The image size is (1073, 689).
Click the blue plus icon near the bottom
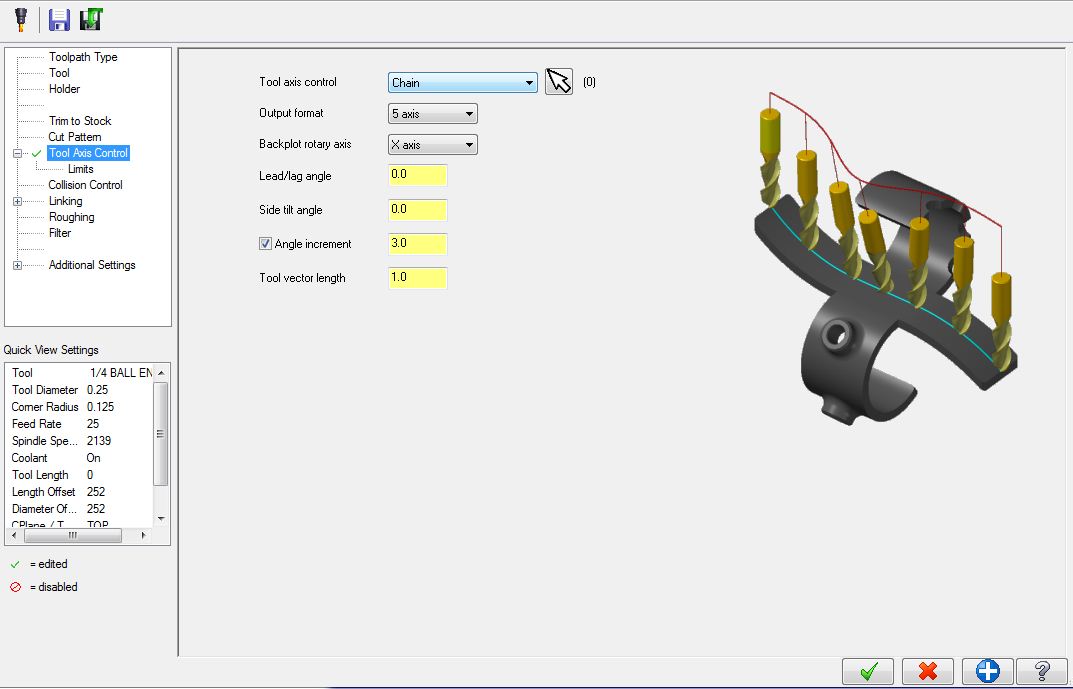pyautogui.click(x=986, y=671)
